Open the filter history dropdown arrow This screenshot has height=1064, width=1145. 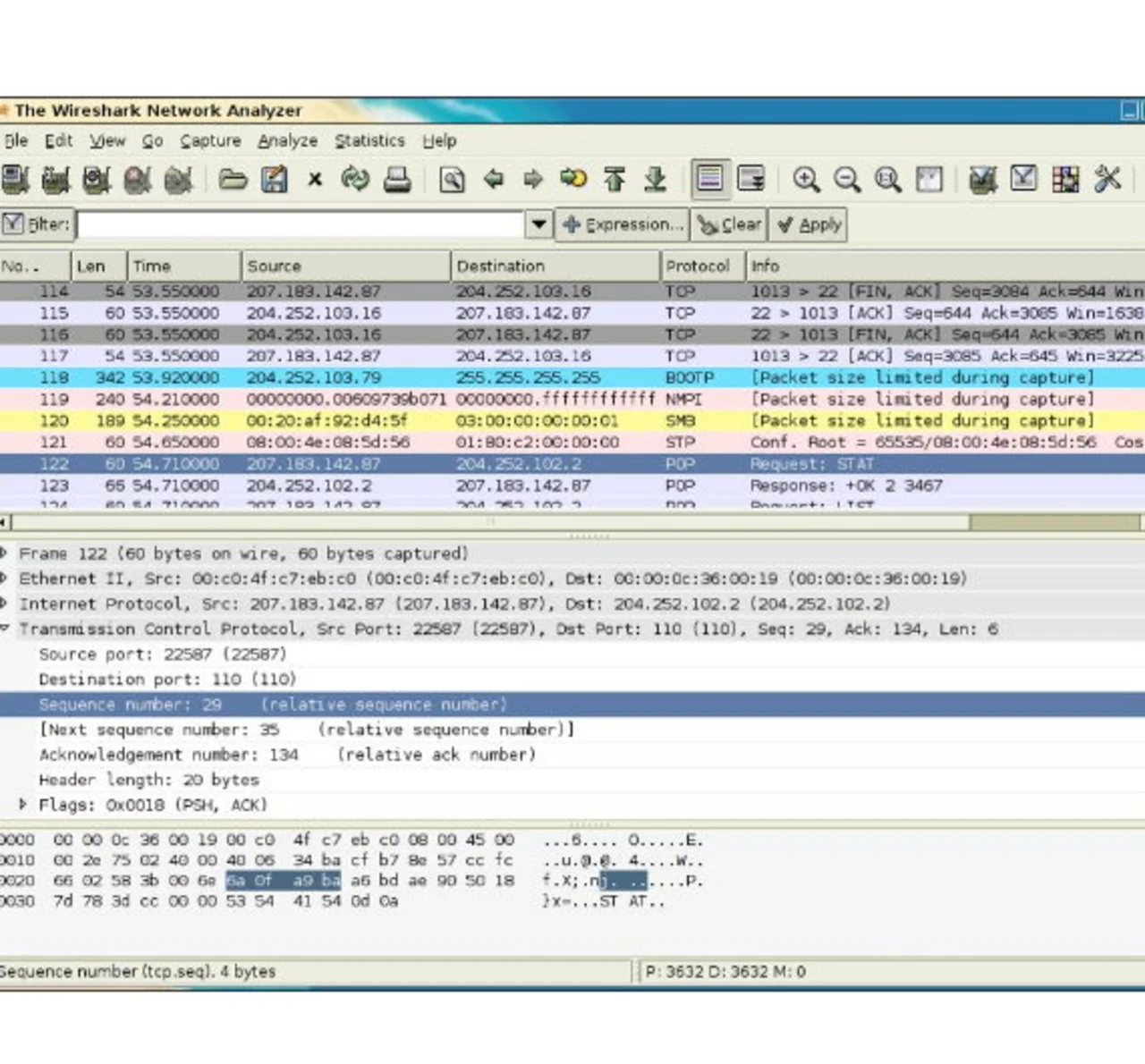coord(539,224)
